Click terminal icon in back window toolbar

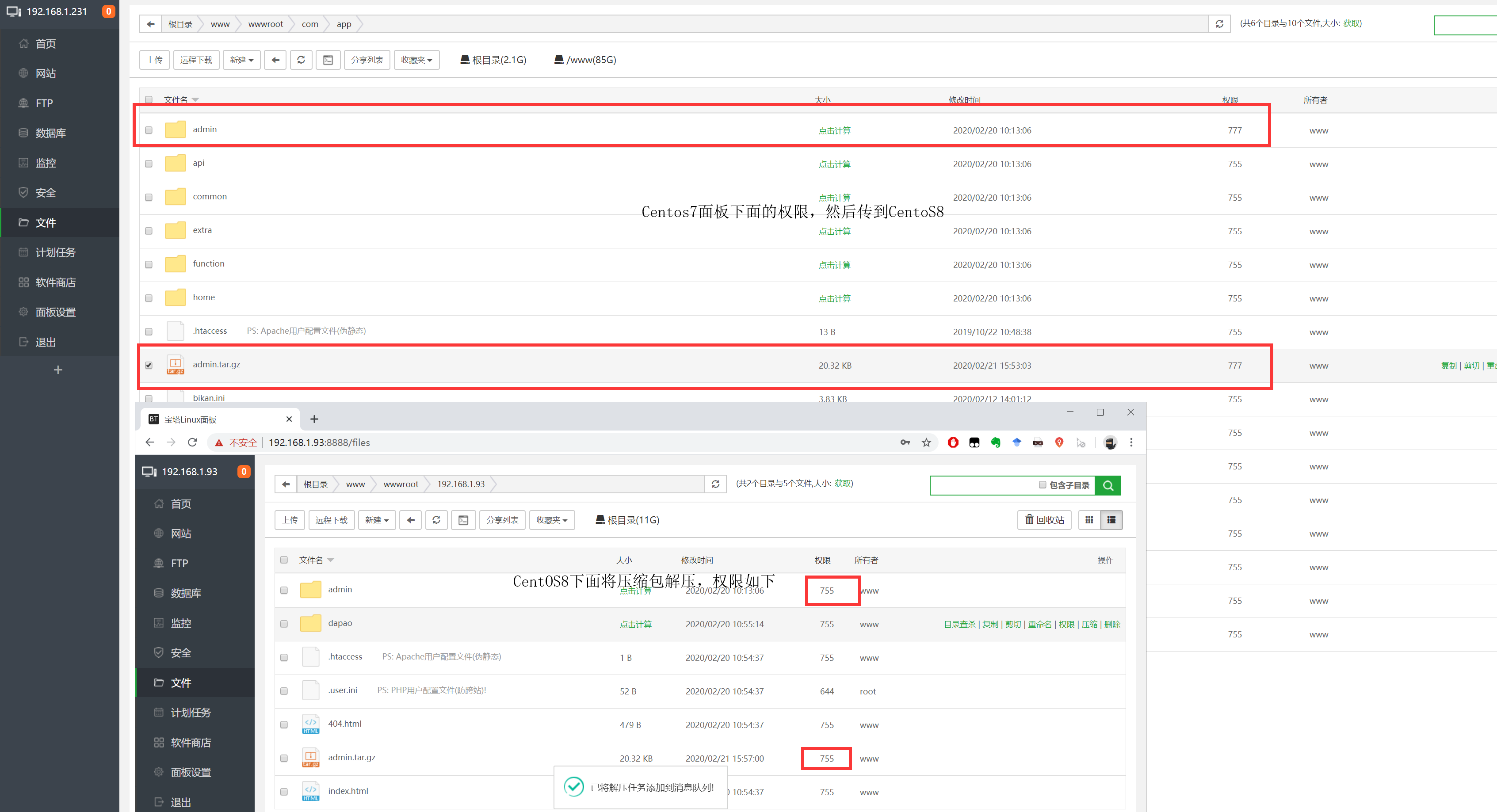point(328,60)
